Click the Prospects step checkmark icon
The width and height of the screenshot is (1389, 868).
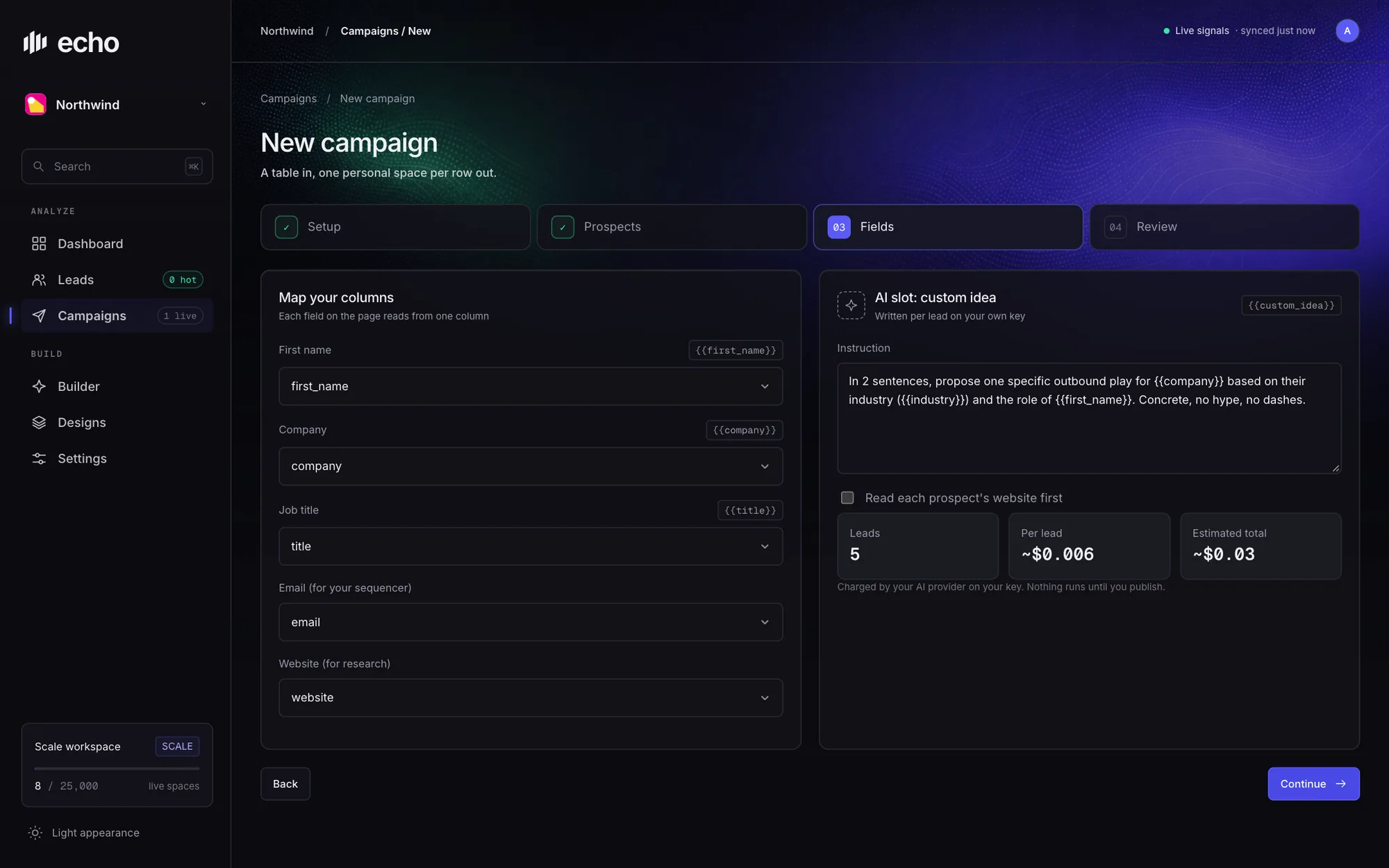tap(563, 227)
